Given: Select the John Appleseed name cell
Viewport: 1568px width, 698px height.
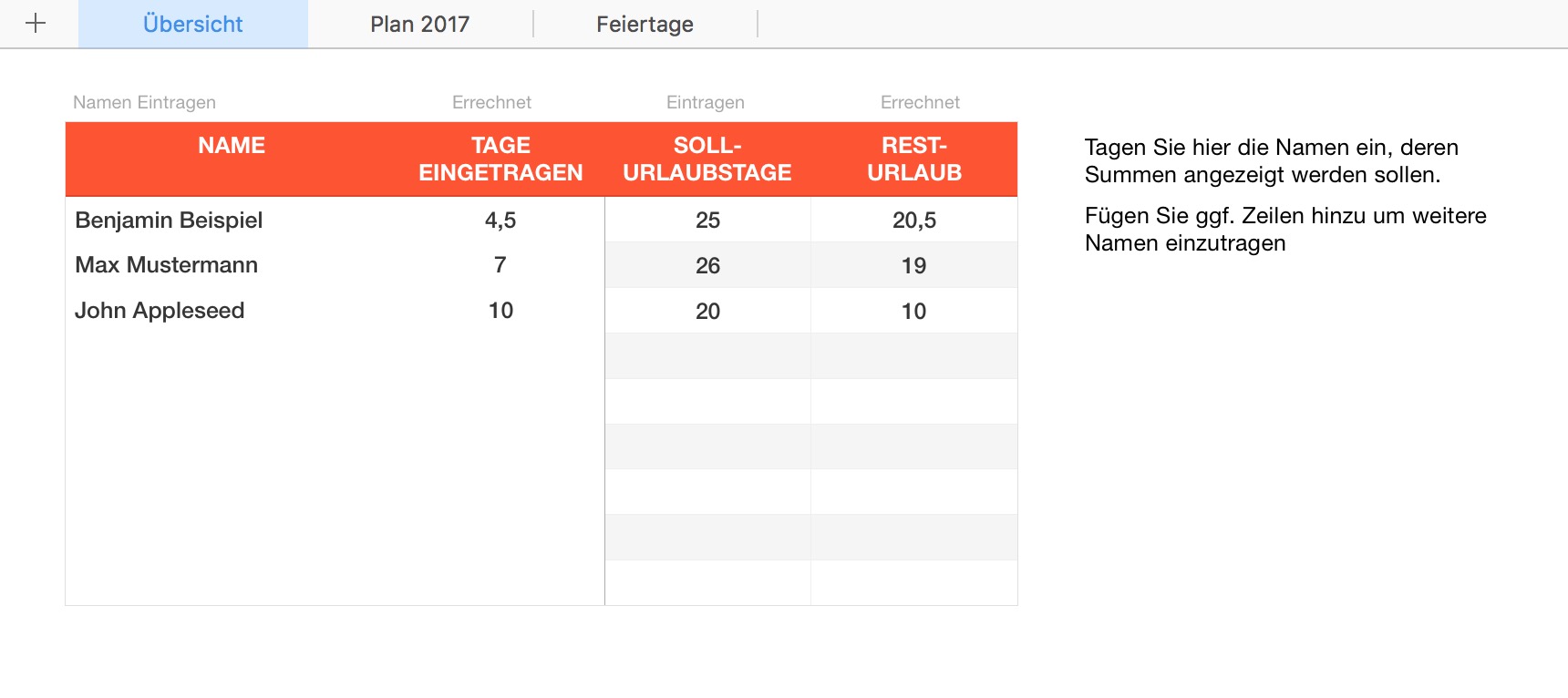Looking at the screenshot, I should 160,311.
